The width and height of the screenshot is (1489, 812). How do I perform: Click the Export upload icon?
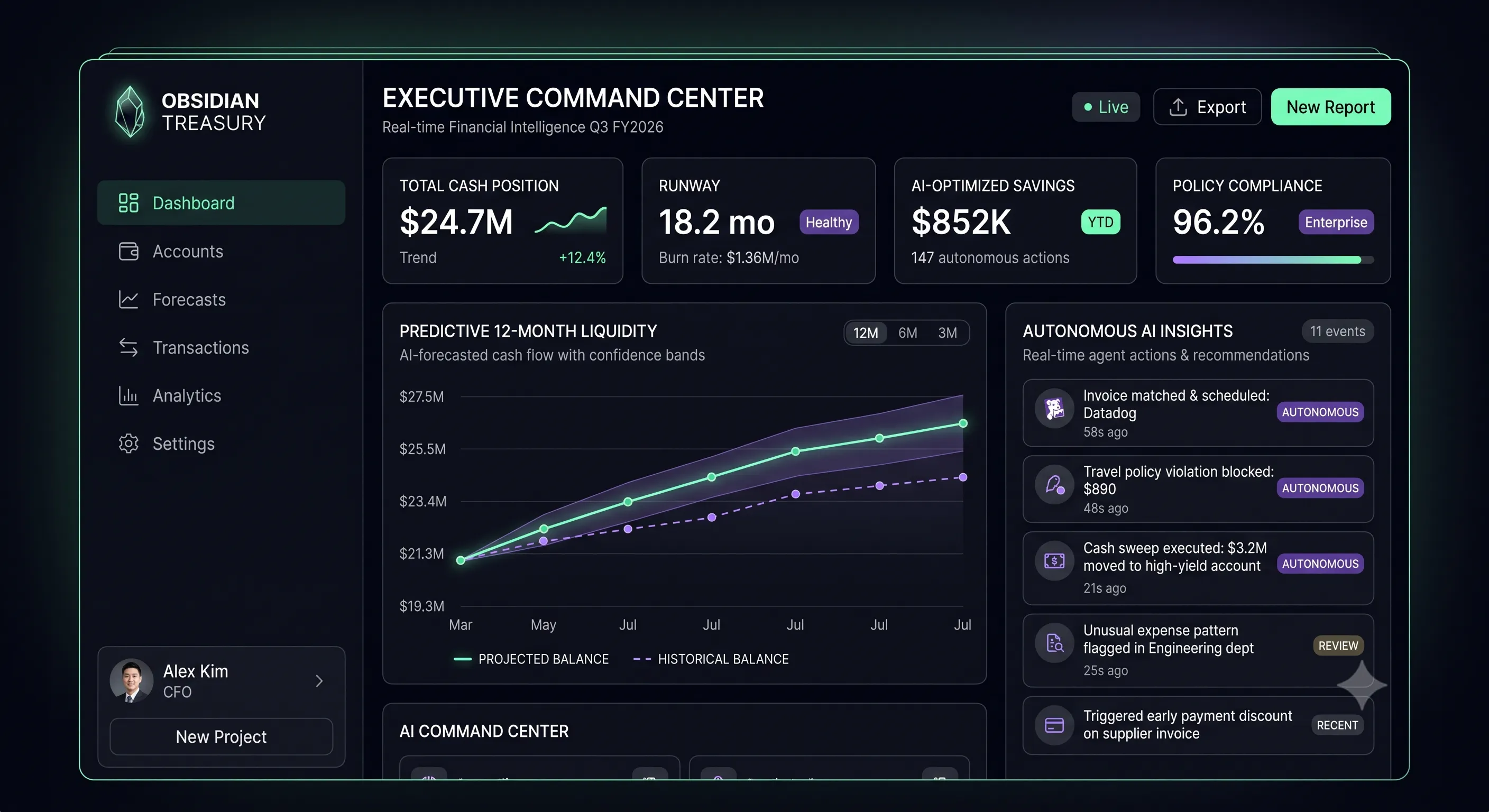[1178, 107]
